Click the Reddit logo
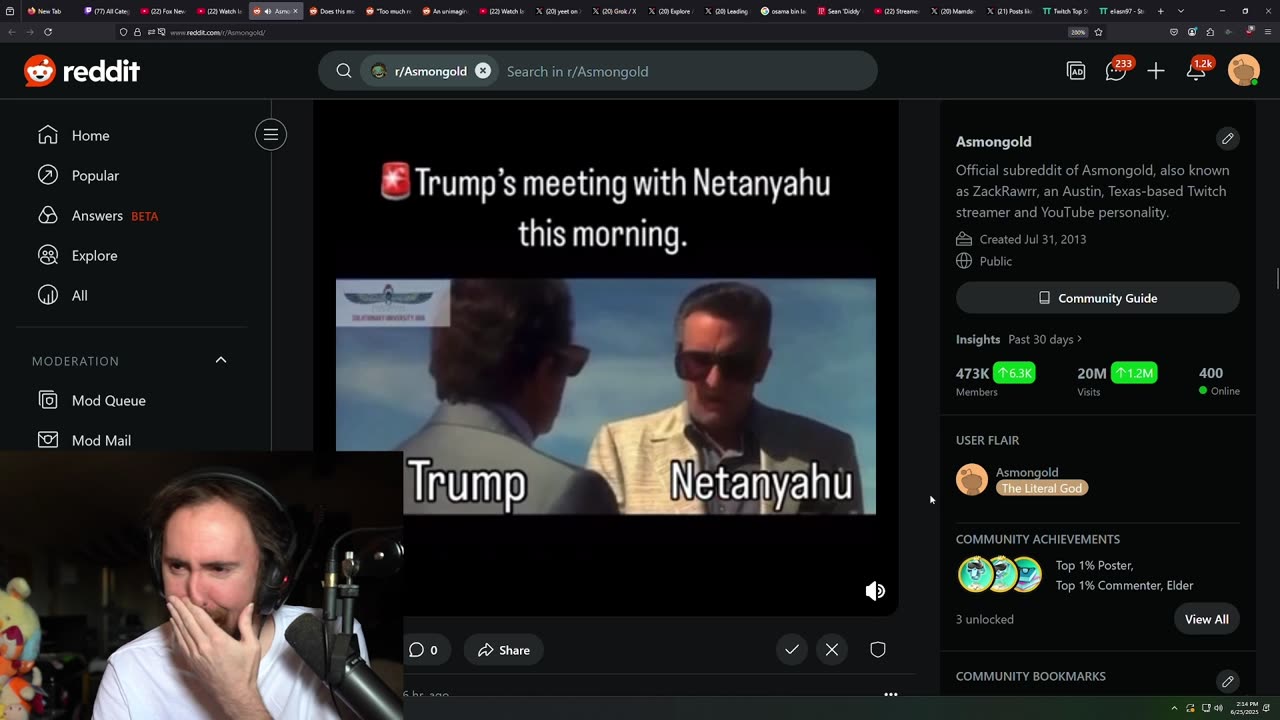 pos(82,71)
